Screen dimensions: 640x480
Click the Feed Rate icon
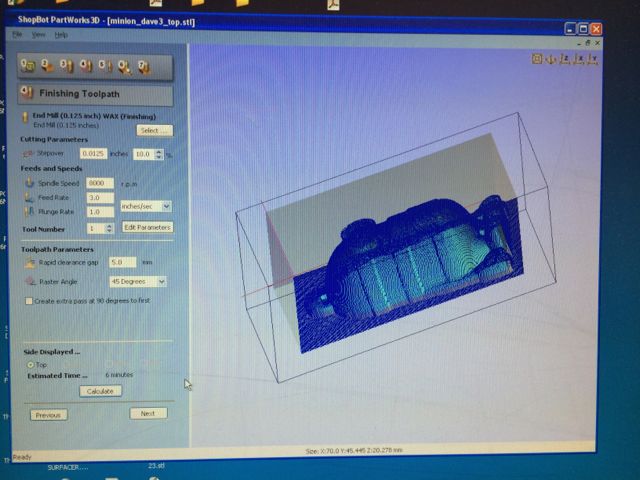coord(29,197)
